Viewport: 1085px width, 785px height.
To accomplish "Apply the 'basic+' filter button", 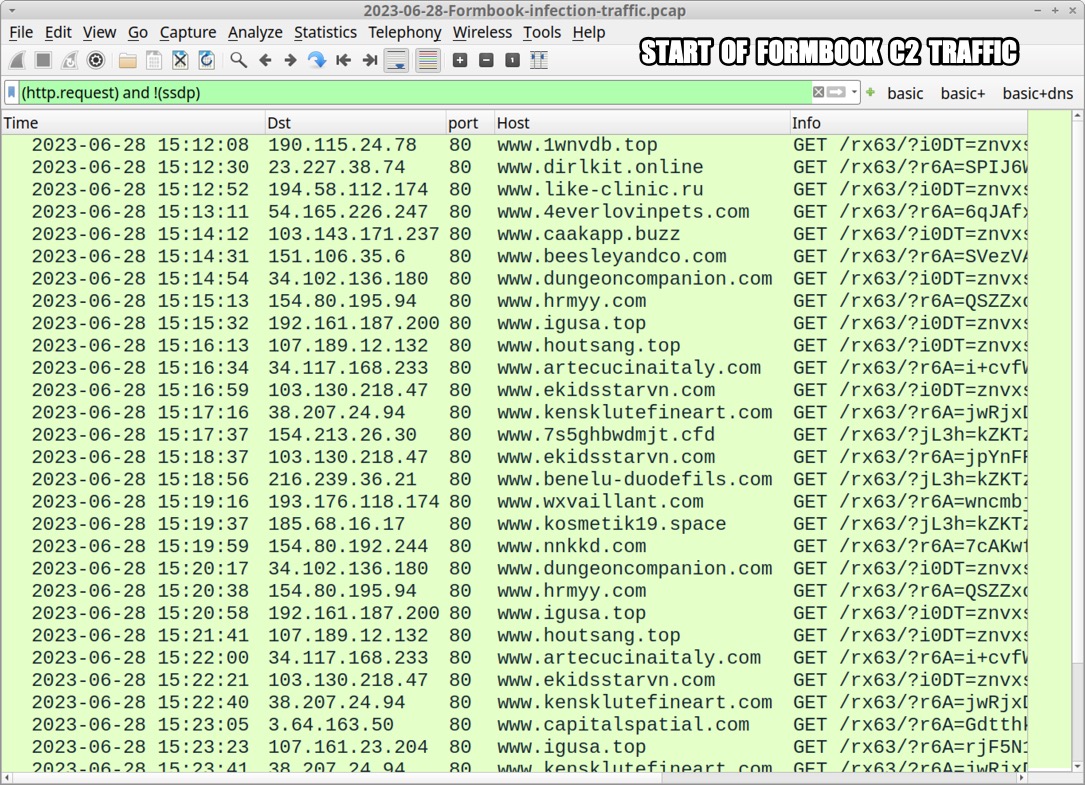I will click(x=963, y=93).
